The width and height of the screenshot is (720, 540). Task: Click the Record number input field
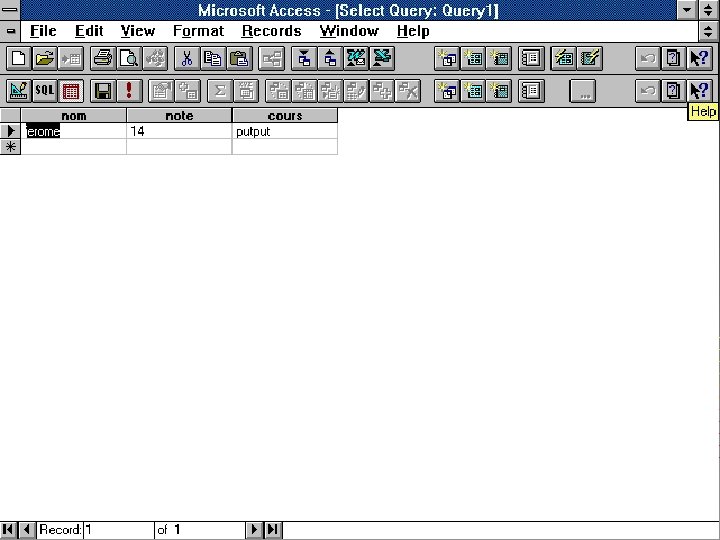click(x=119, y=530)
